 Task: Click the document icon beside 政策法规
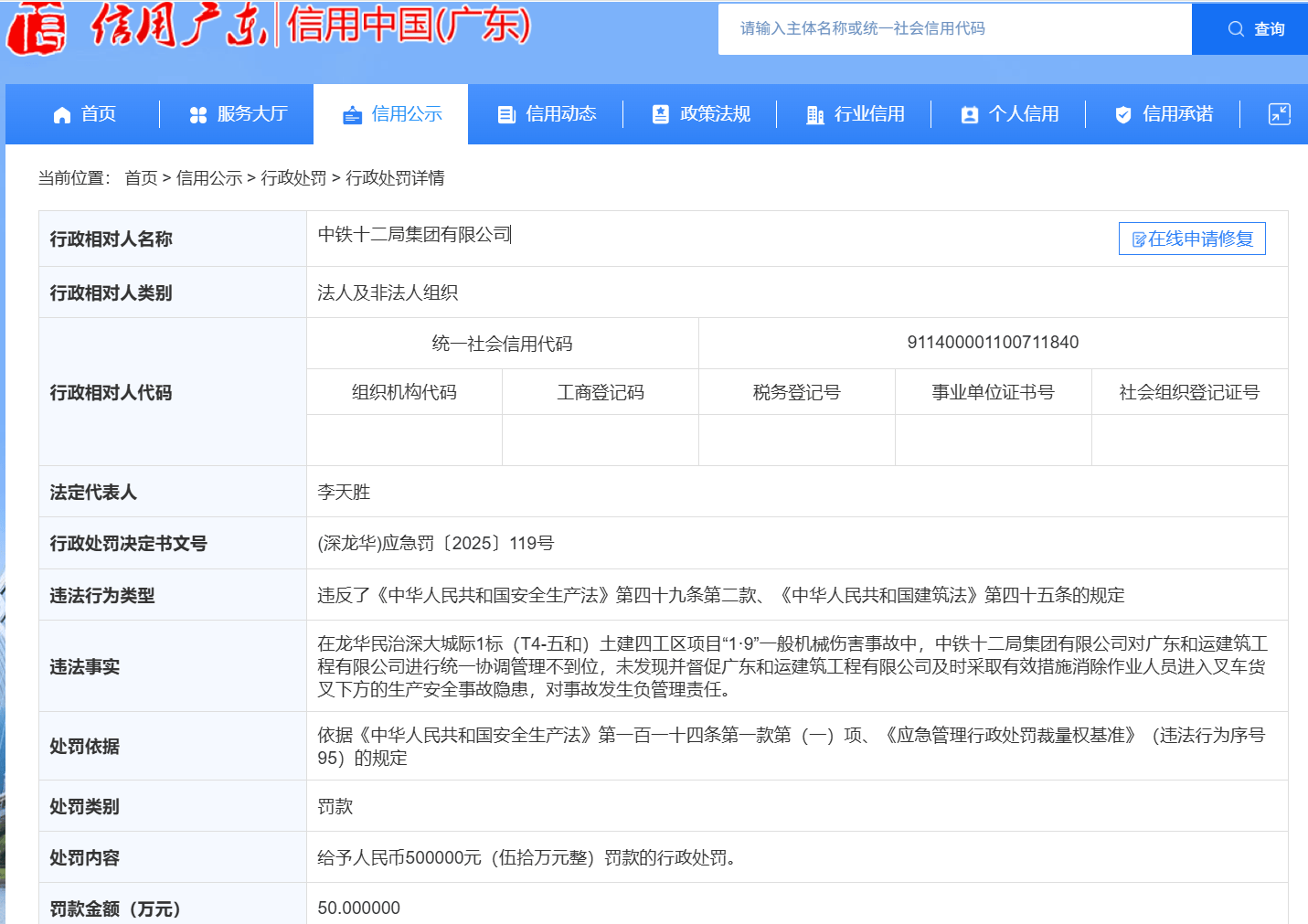pyautogui.click(x=661, y=114)
